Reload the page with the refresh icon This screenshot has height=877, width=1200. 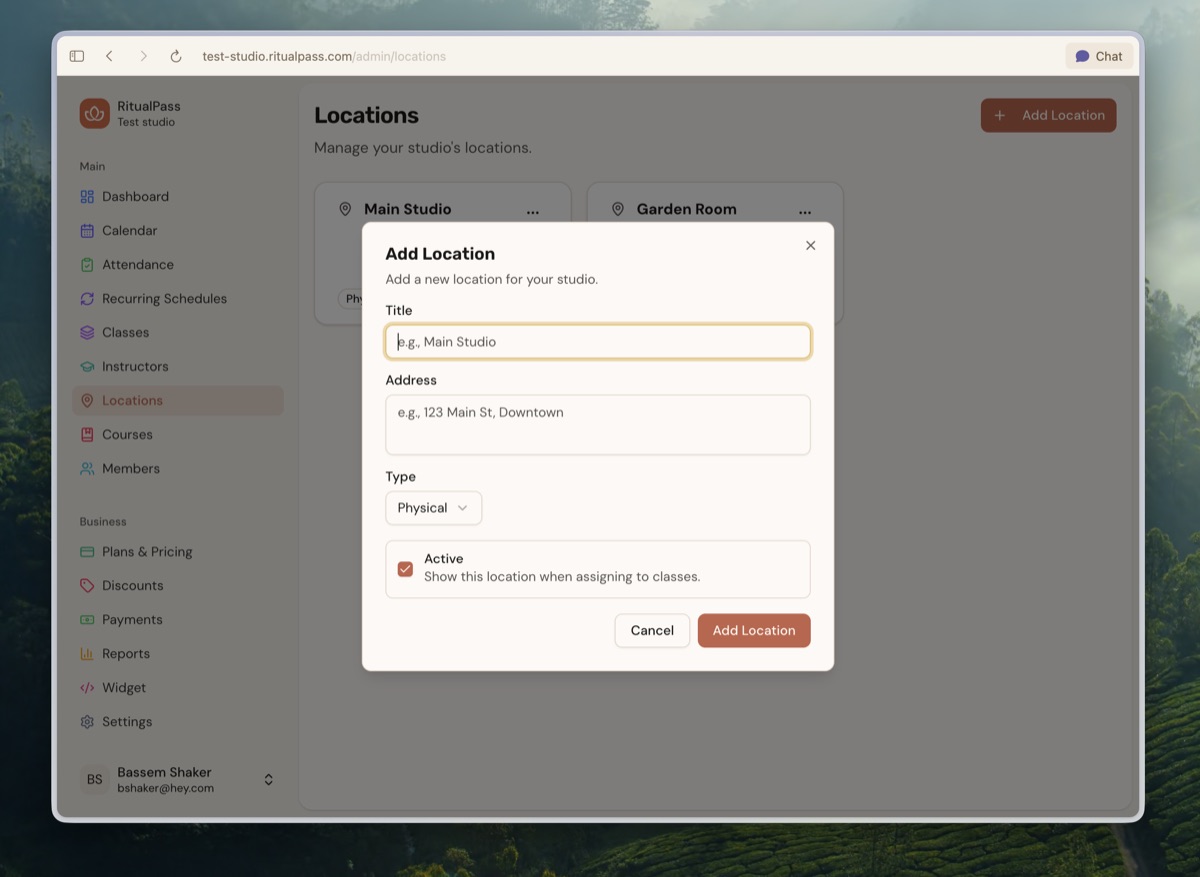click(x=176, y=56)
